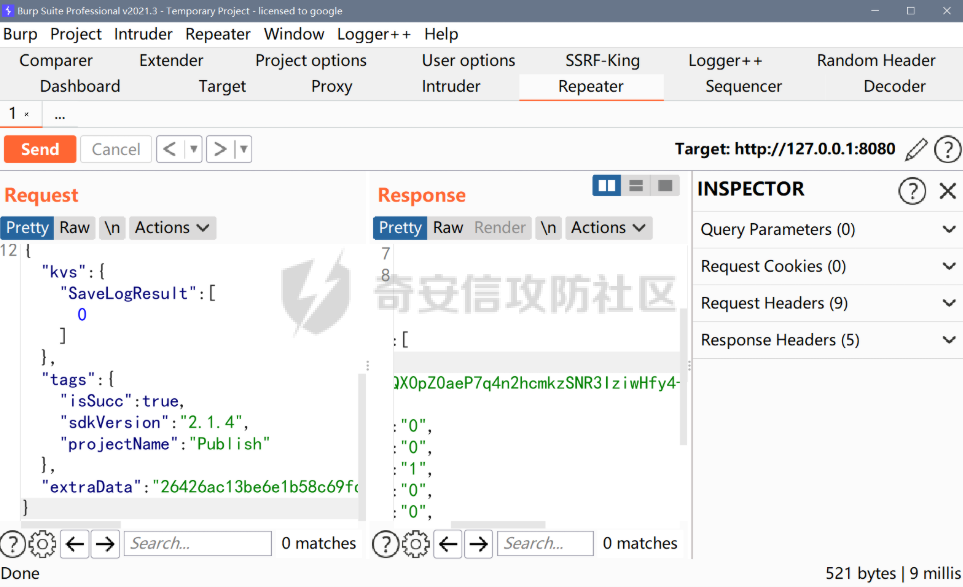
Task: Expand Response Headers (5) section
Action: 828,340
